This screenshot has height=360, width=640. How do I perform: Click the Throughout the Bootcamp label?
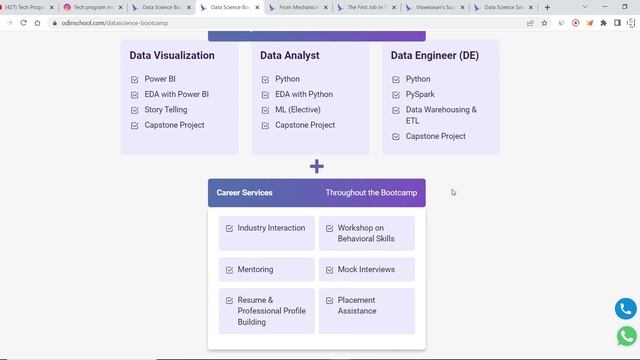click(371, 193)
